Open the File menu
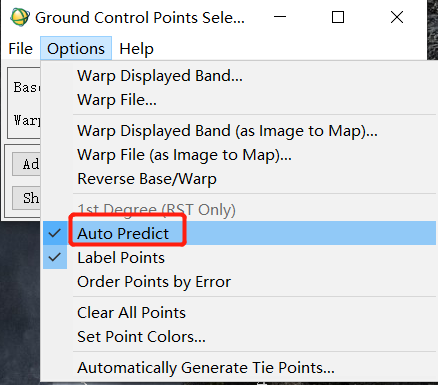 [20, 49]
